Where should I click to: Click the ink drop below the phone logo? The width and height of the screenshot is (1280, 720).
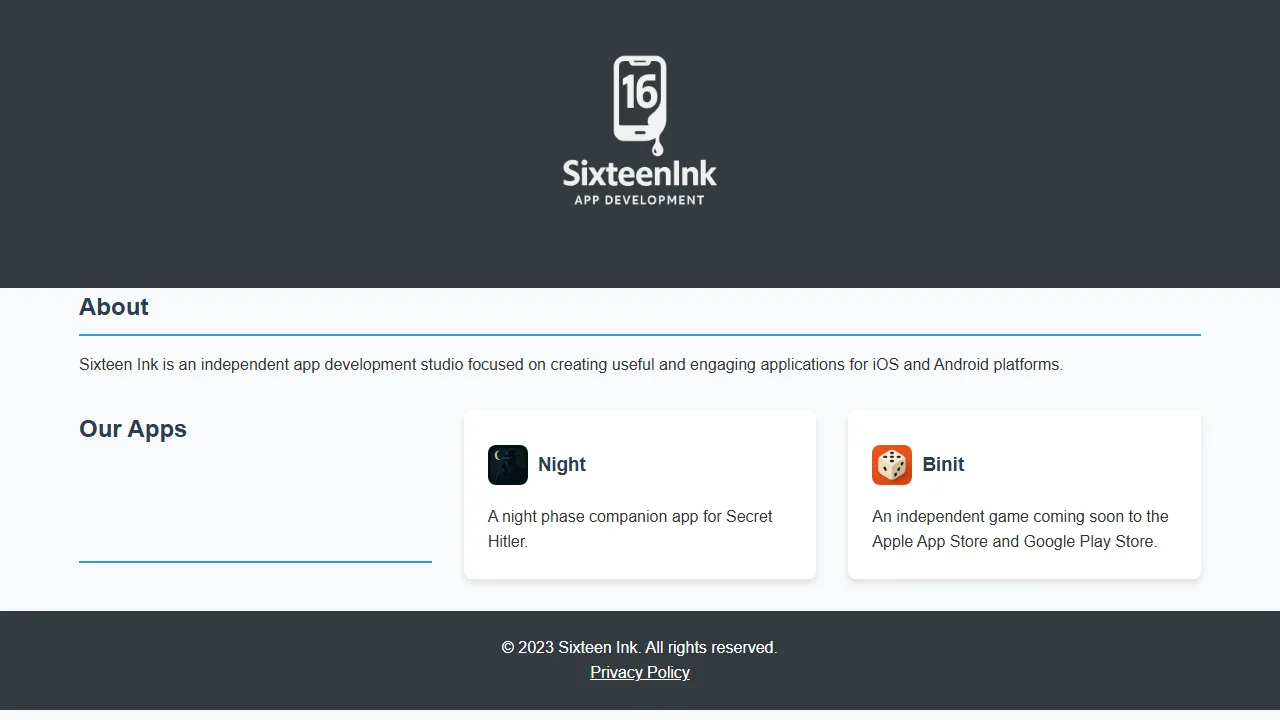[660, 147]
